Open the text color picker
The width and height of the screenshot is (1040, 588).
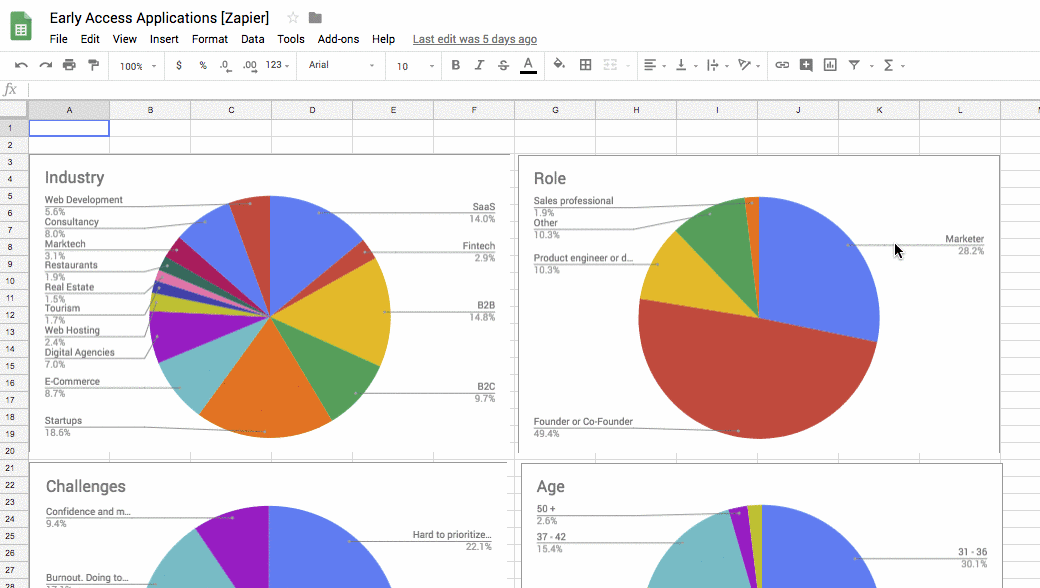pos(528,65)
